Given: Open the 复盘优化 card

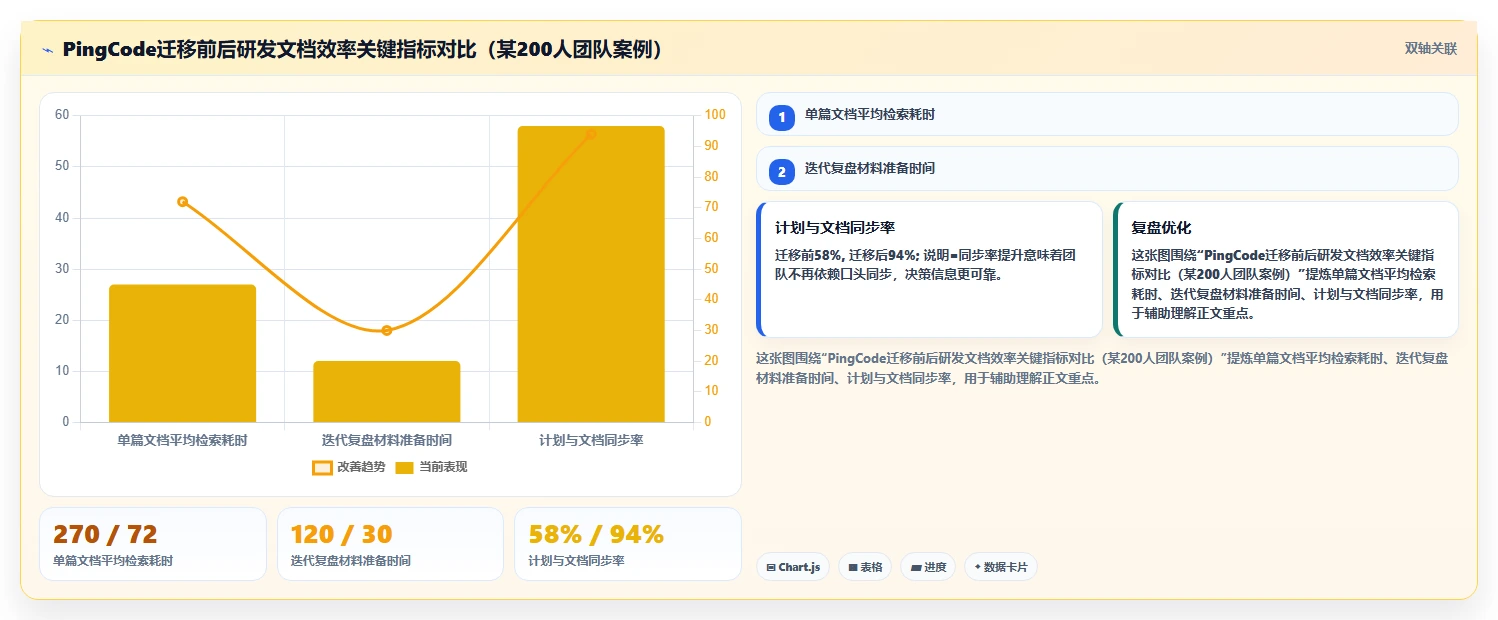Looking at the screenshot, I should [x=1286, y=269].
